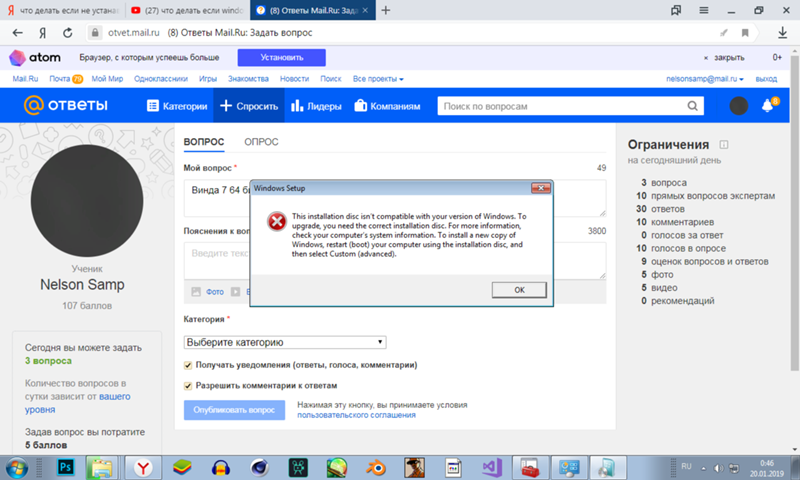The image size is (800, 480).
Task: Click the 'вашего уровня' link
Action: click(x=78, y=403)
